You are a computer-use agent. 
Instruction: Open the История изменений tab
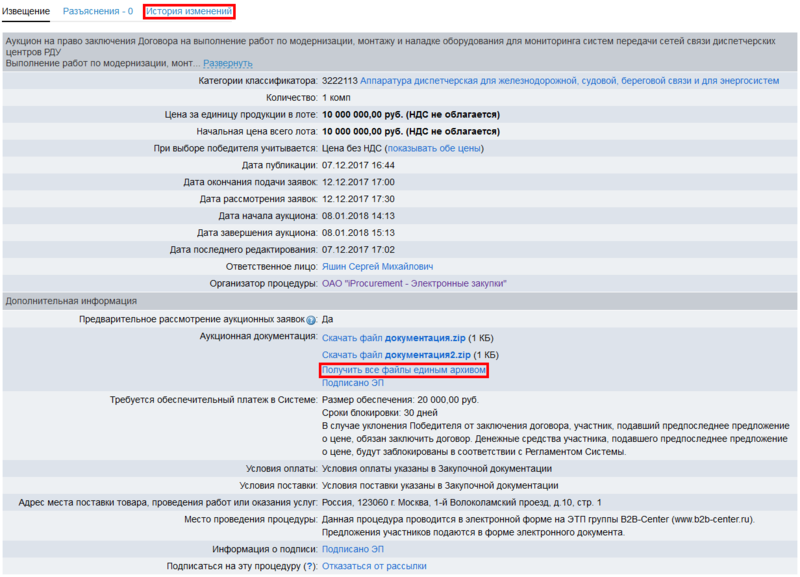pos(189,11)
